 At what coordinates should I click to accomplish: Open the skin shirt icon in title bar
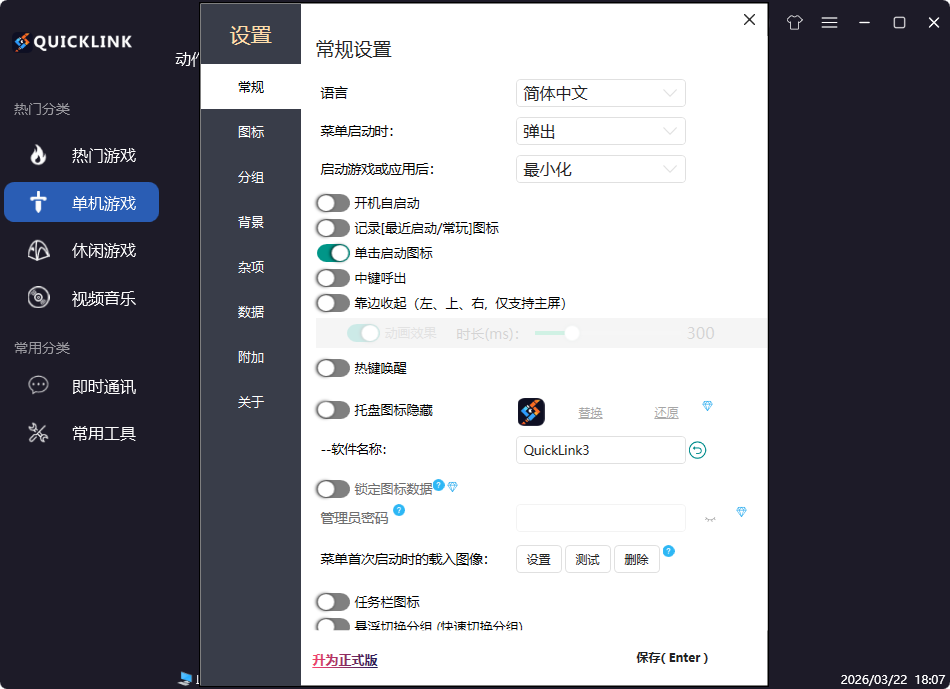[x=793, y=22]
